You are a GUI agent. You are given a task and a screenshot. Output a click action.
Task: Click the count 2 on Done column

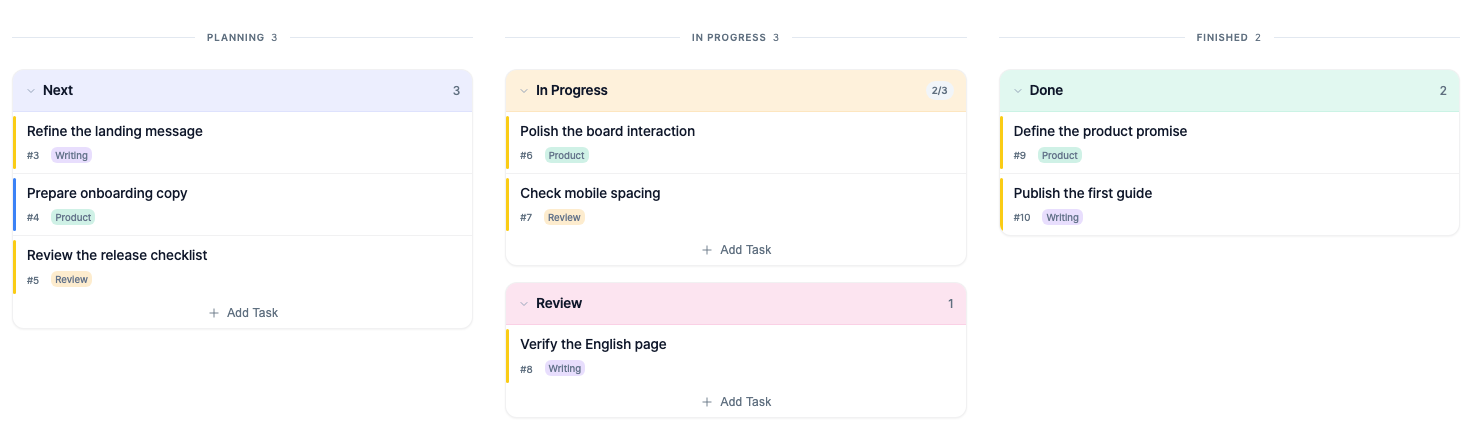click(1443, 91)
